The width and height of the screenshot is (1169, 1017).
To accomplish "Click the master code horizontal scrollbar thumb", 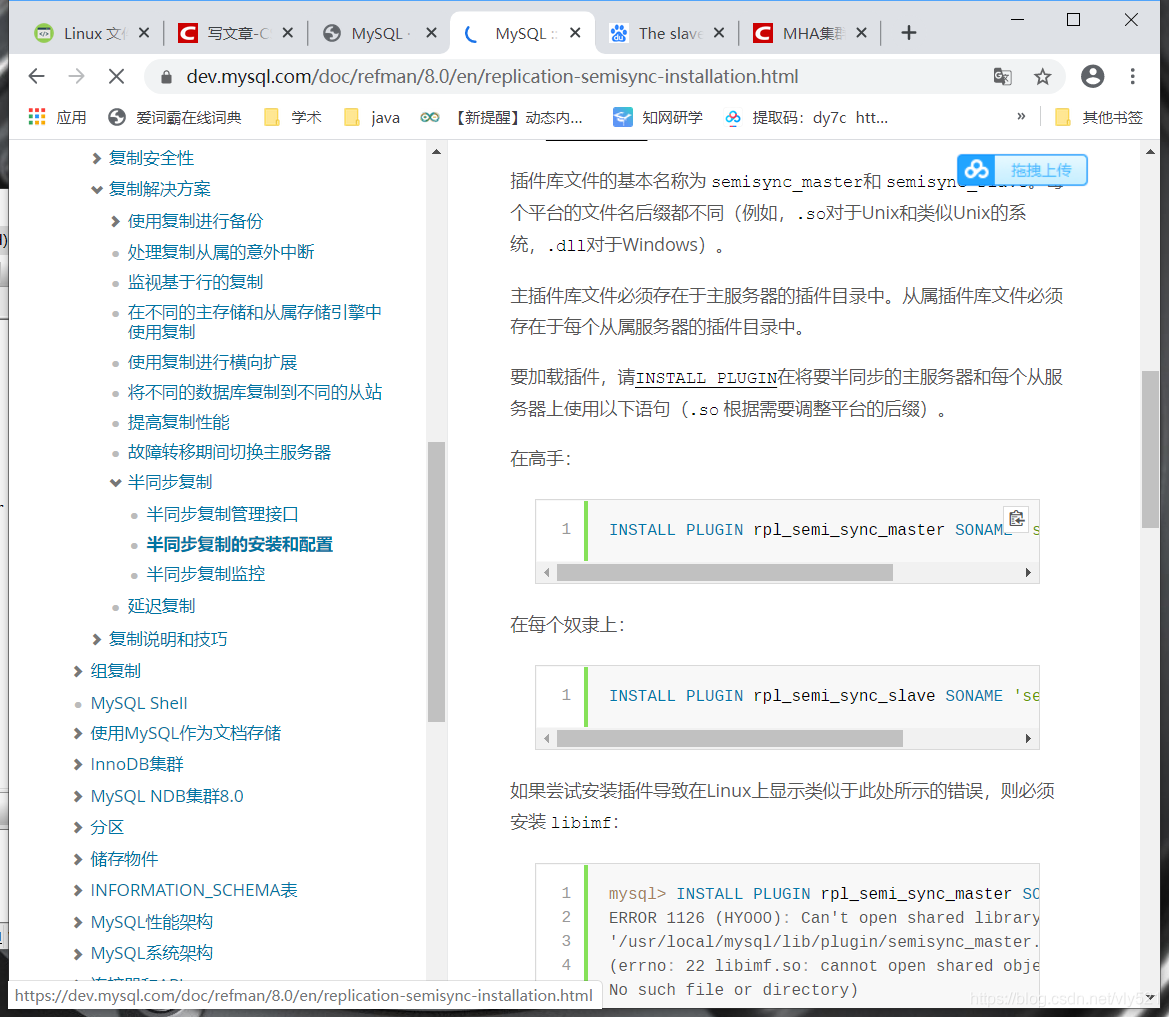I will (725, 573).
